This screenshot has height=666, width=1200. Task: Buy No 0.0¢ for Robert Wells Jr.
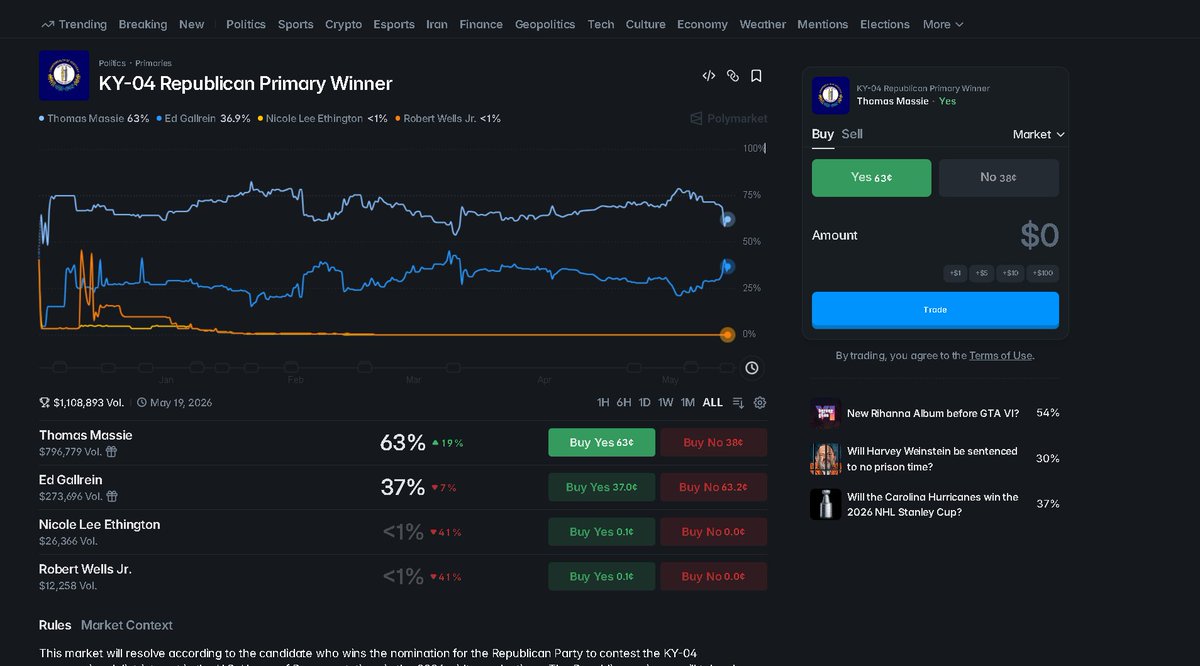[x=714, y=576]
